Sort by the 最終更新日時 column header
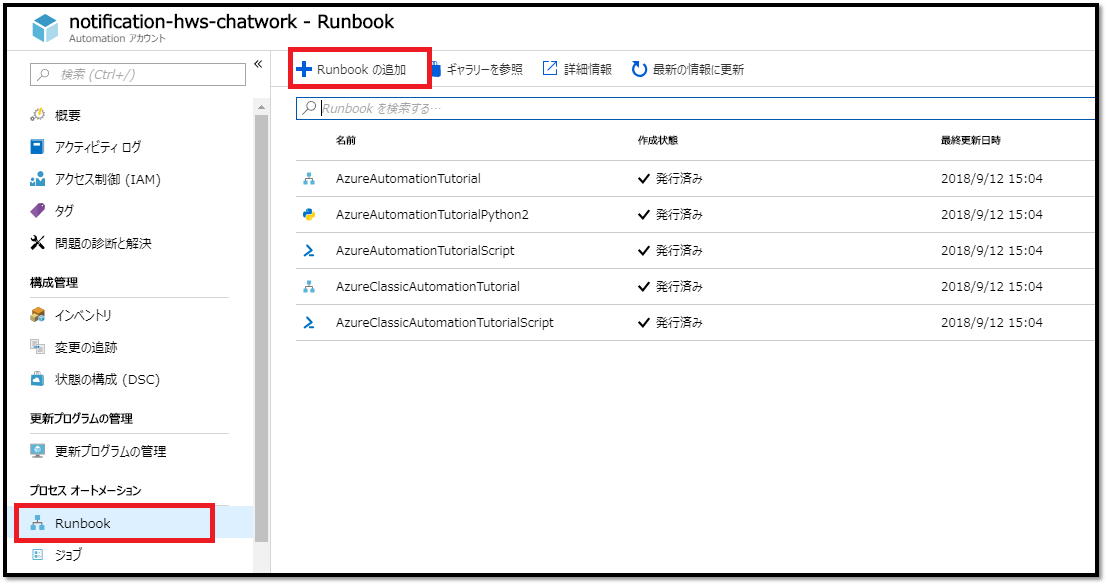Screen dimensions: 1108x586 click(x=970, y=140)
